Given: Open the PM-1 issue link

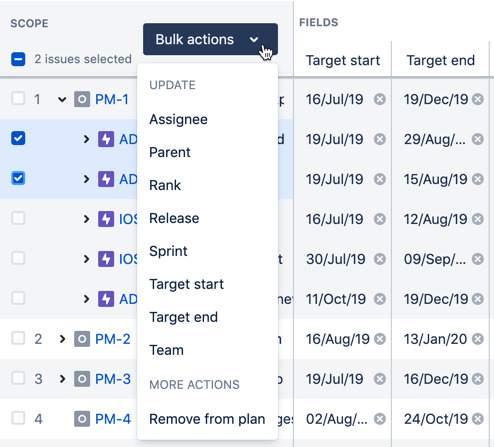Looking at the screenshot, I should click(x=112, y=99).
